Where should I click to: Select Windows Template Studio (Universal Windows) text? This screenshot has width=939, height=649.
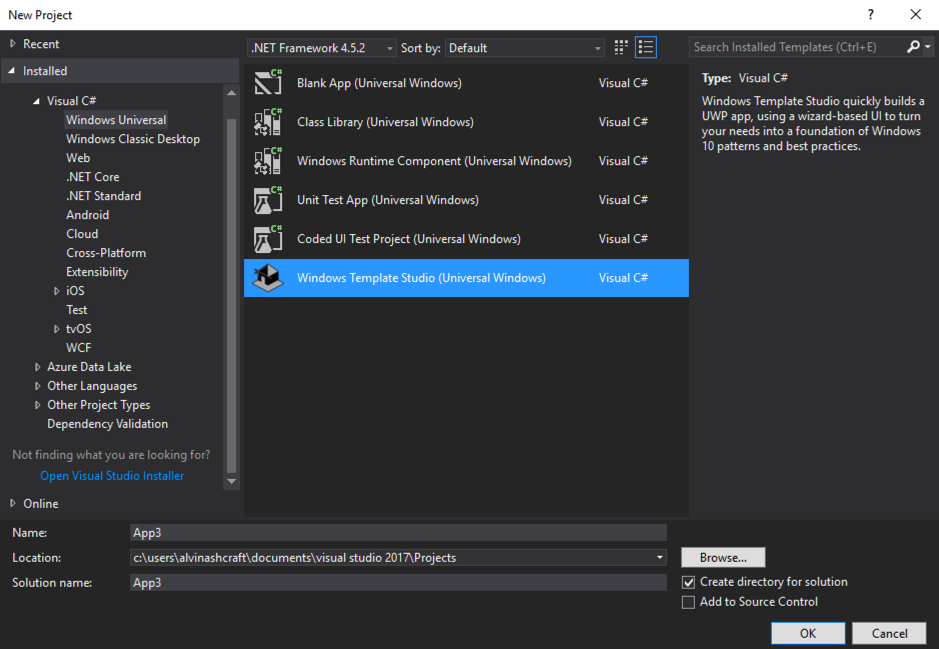point(421,278)
